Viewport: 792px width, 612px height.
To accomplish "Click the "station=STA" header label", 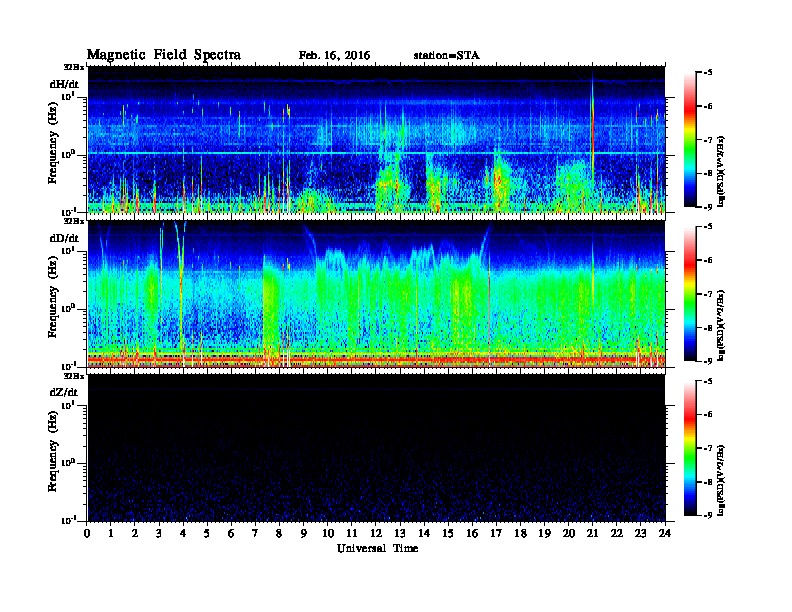I will pyautogui.click(x=446, y=56).
